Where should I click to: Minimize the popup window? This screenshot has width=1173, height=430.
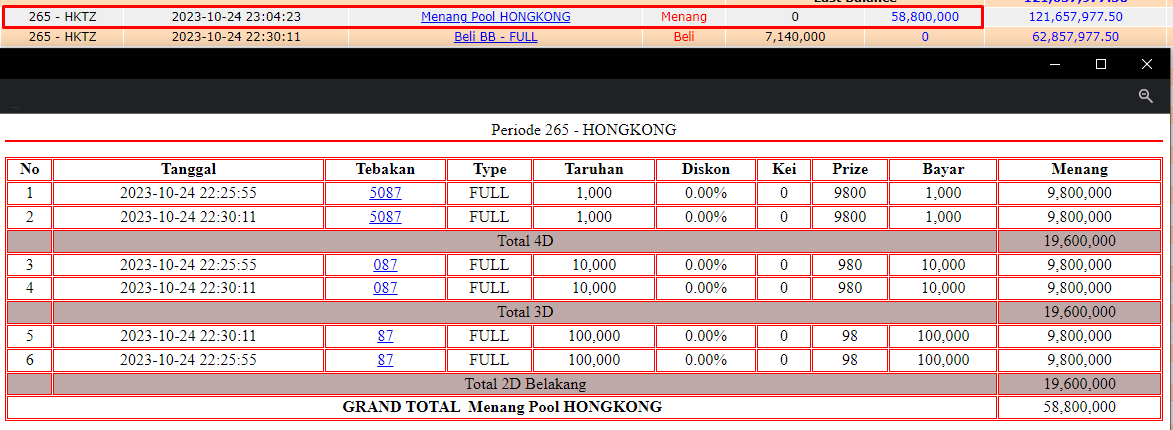pyautogui.click(x=1055, y=64)
